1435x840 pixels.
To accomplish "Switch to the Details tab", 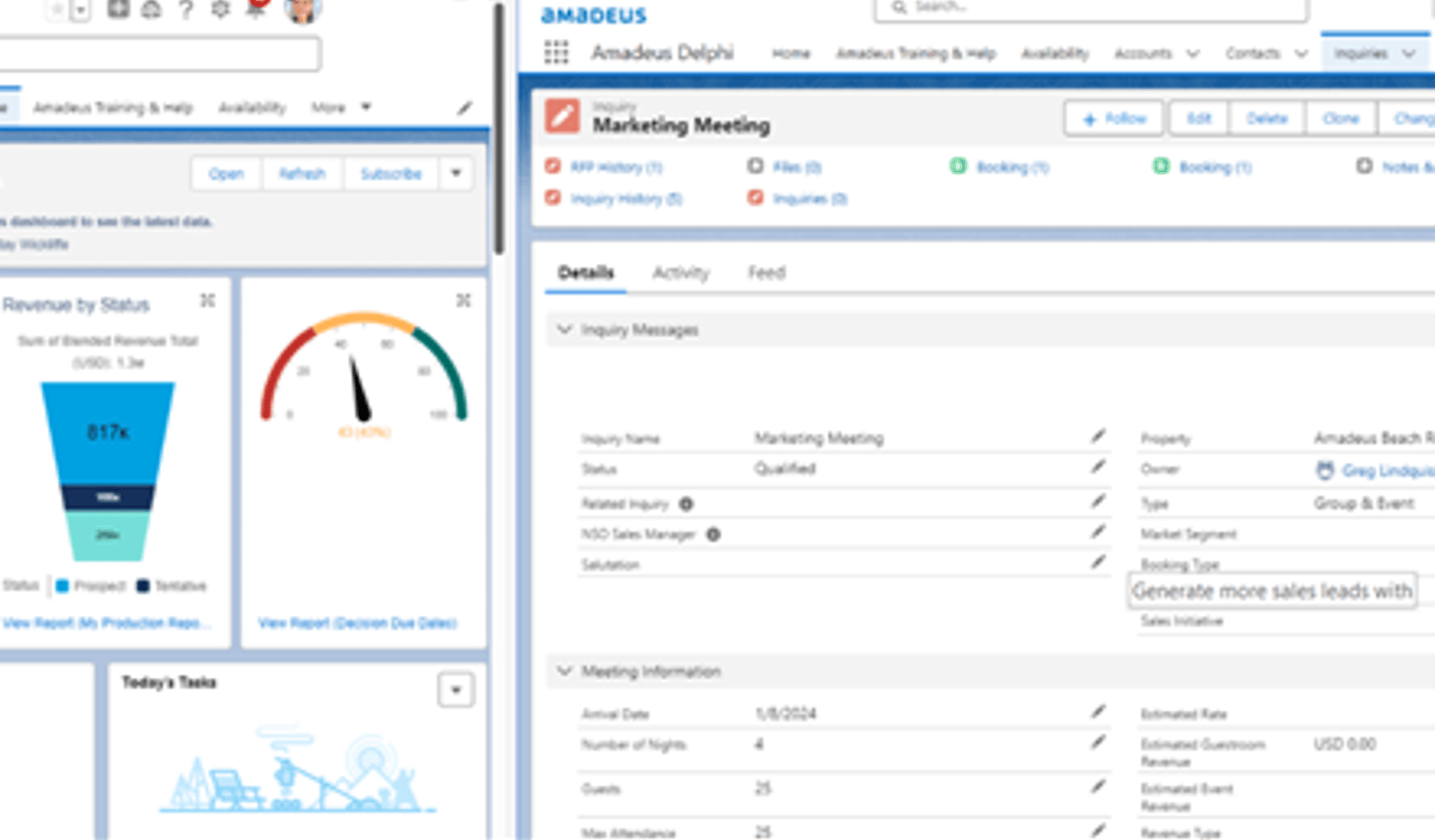I will (x=586, y=273).
